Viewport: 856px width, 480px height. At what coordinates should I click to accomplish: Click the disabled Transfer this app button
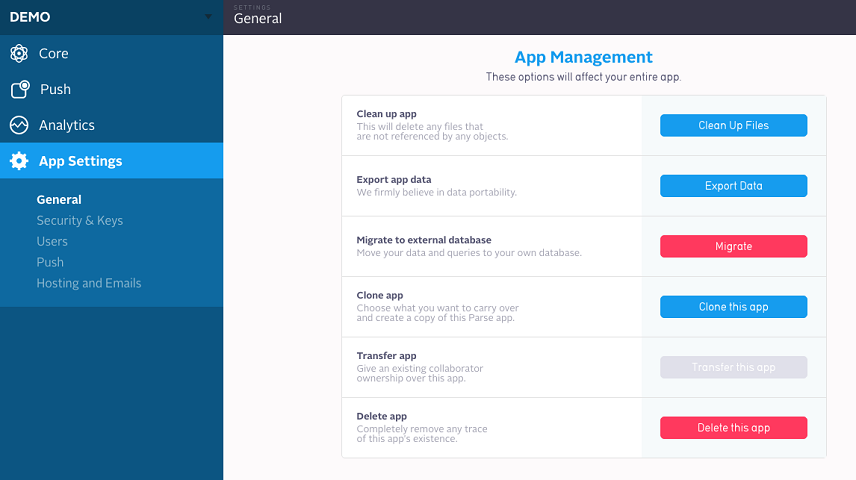733,368
